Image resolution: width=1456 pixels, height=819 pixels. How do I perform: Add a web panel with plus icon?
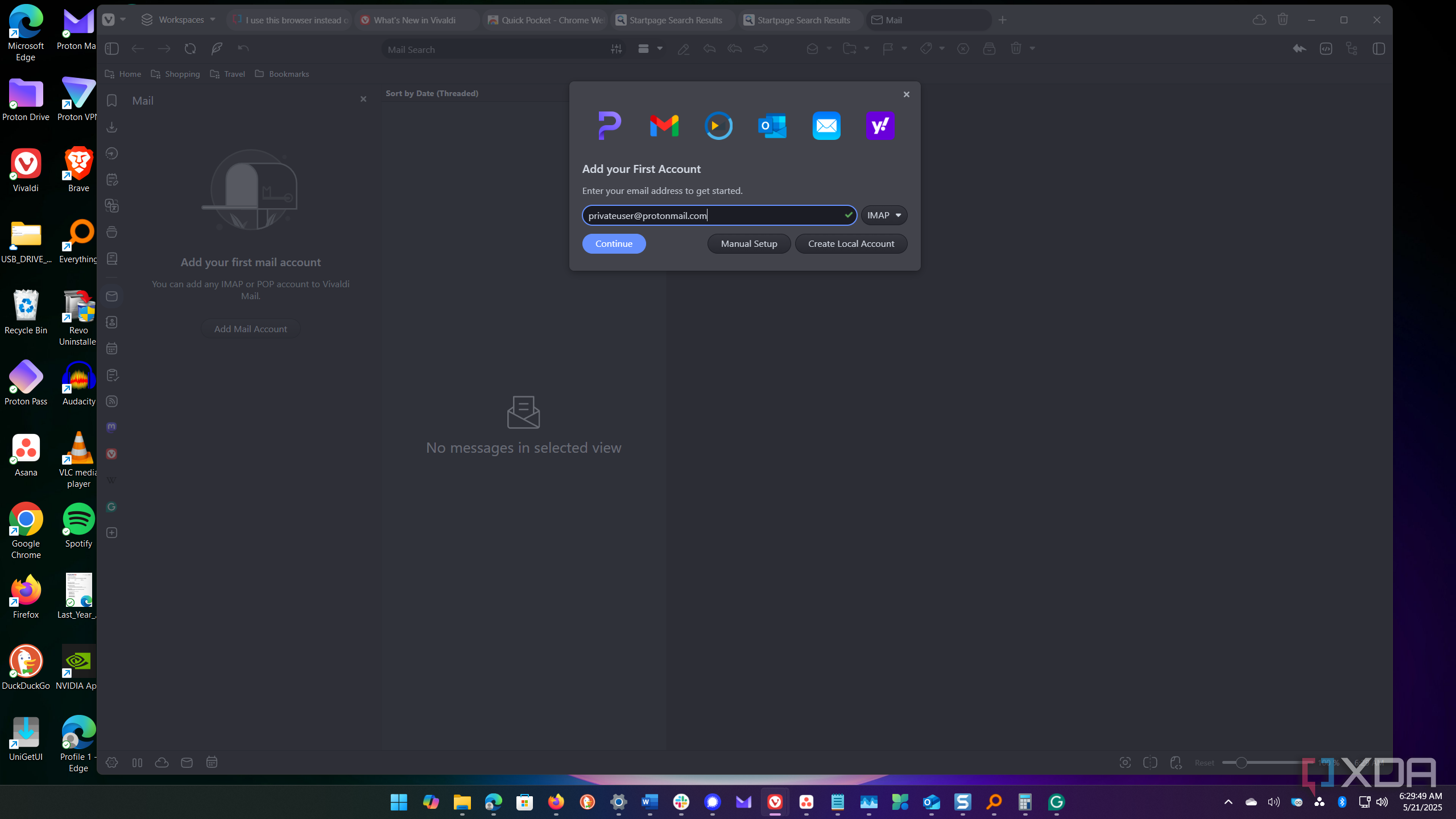point(111,533)
